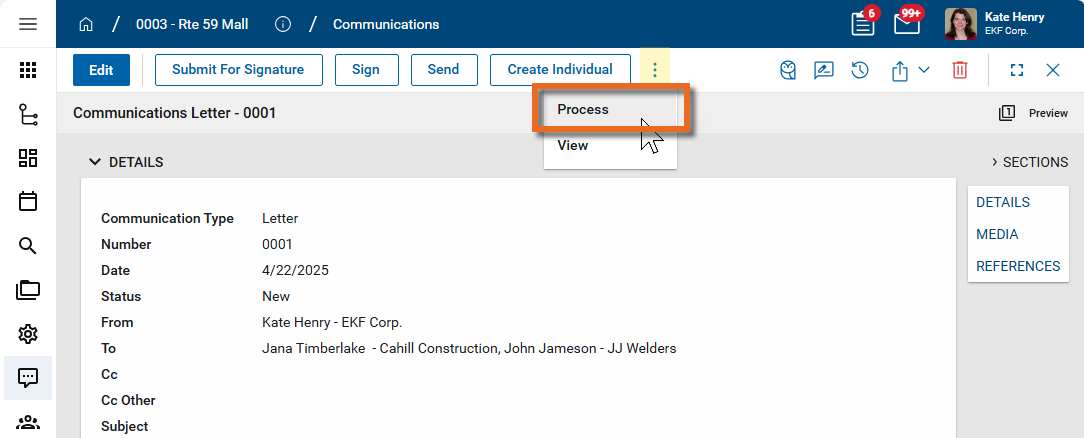Open the Communications chat icon in sidebar
Viewport: 1084px width, 438px height.
[x=28, y=378]
